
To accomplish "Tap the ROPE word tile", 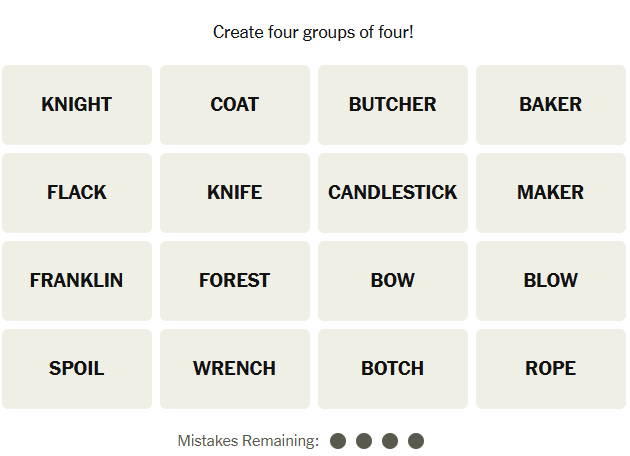I will pos(551,369).
